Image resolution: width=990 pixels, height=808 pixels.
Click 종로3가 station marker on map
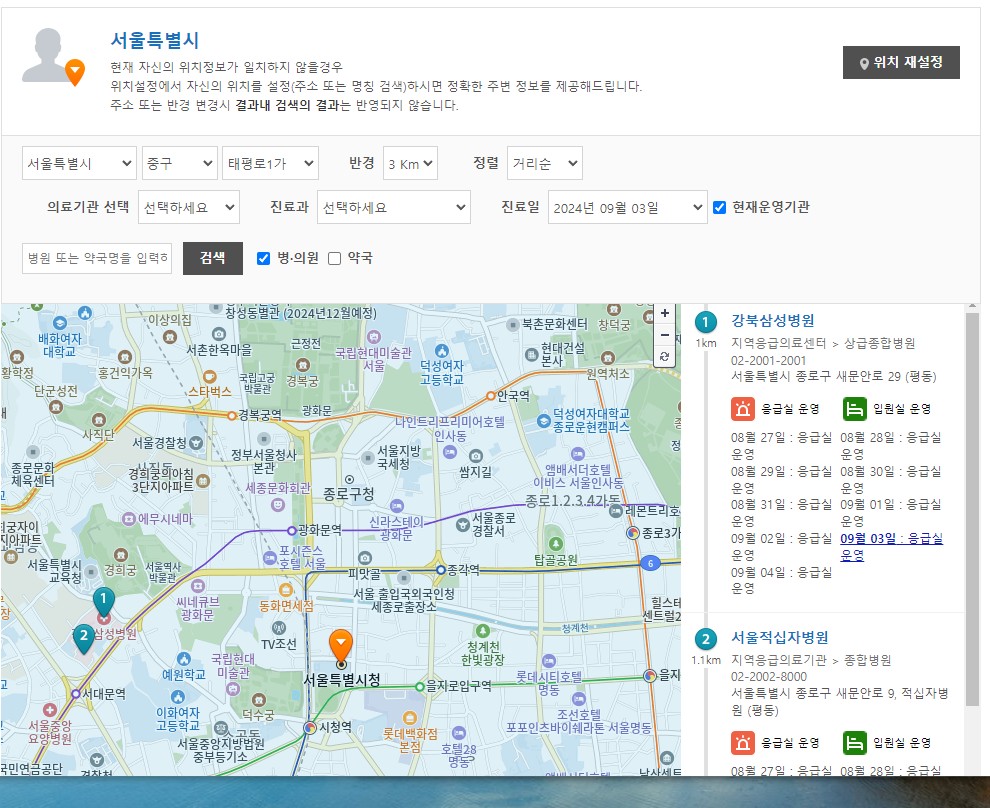click(633, 533)
